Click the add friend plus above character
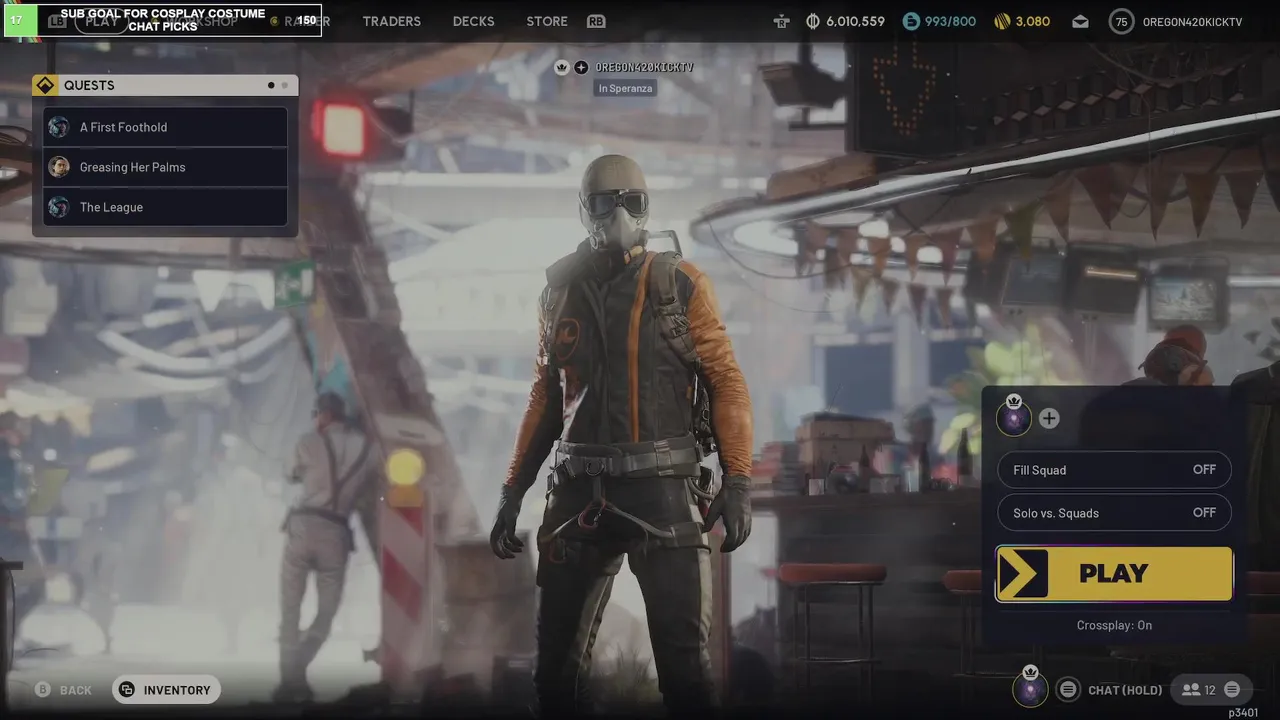 581,67
